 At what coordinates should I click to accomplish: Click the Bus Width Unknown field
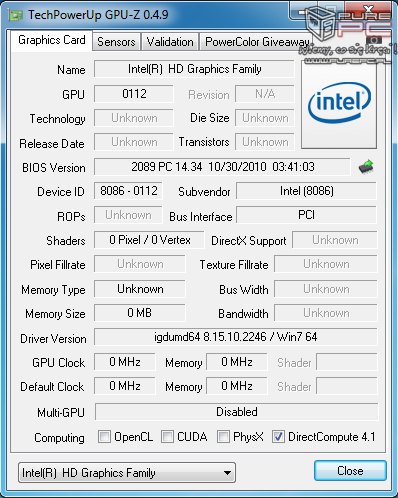tap(326, 289)
